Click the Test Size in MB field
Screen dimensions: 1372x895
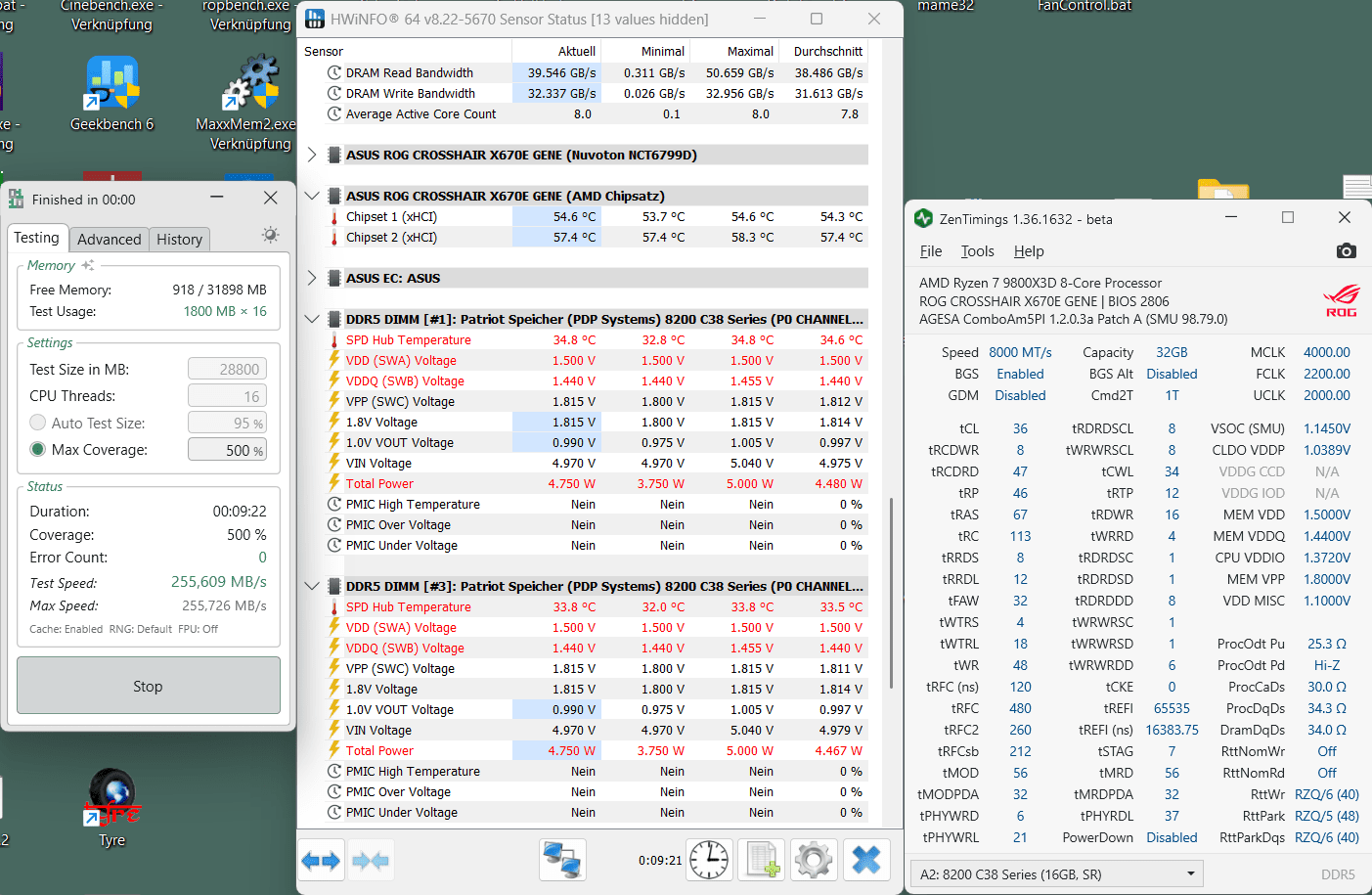click(228, 369)
